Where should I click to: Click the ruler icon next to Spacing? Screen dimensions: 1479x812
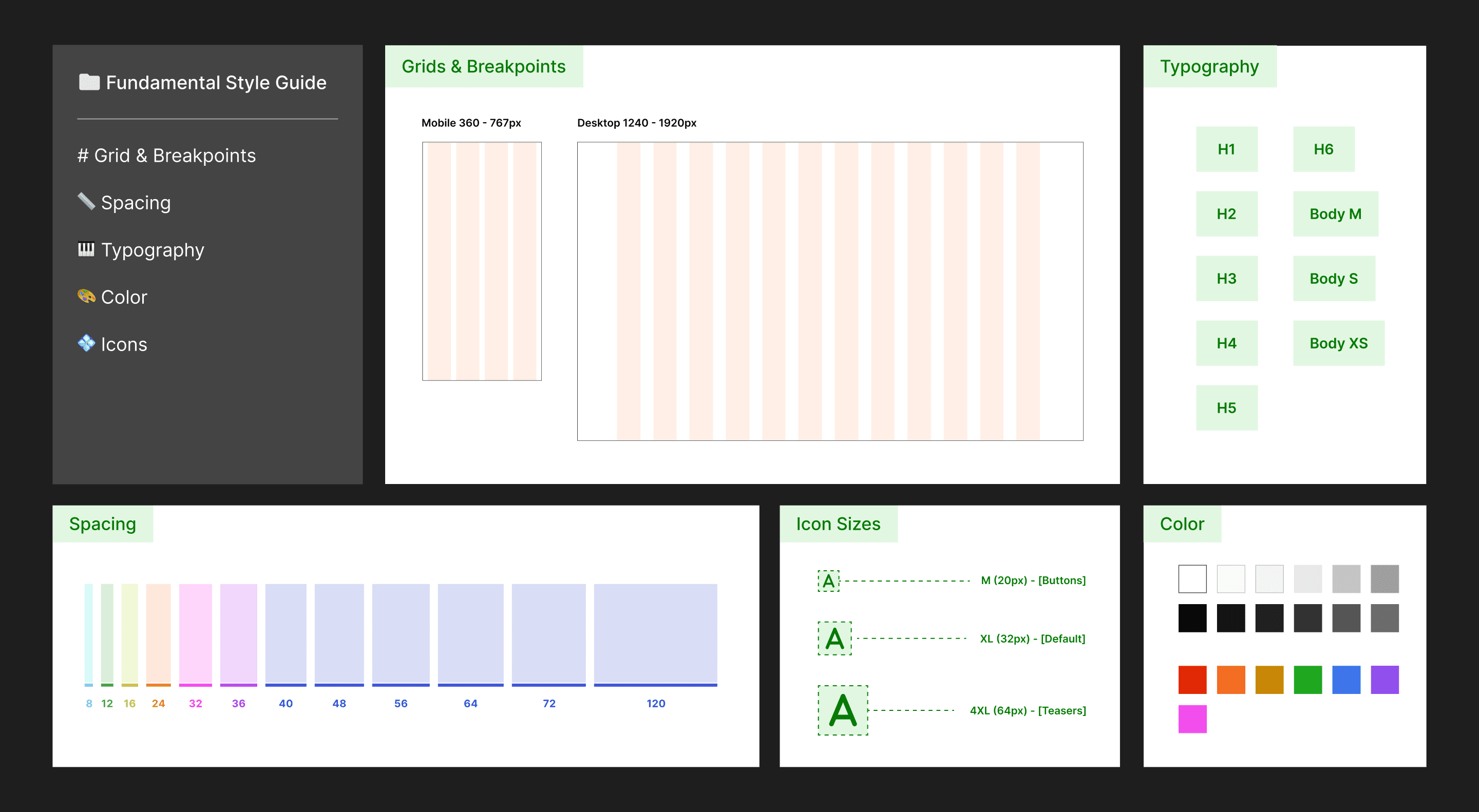86,201
